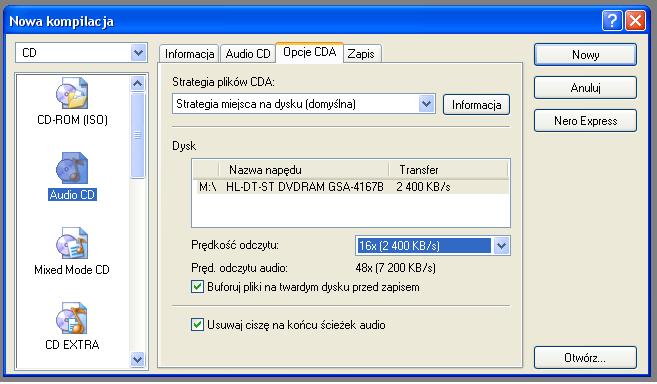This screenshot has height=384, width=657.
Task: Click the 2 400 KB/s transfer value
Action: point(423,187)
